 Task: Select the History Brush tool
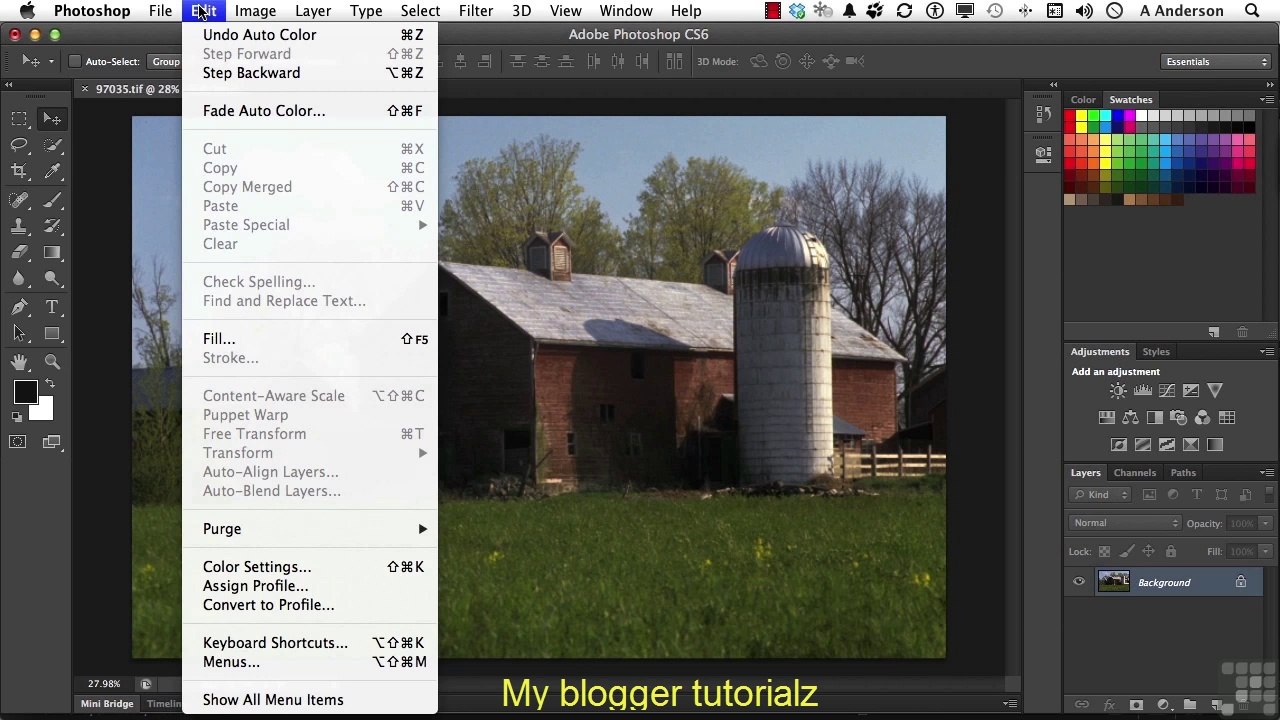[52, 227]
